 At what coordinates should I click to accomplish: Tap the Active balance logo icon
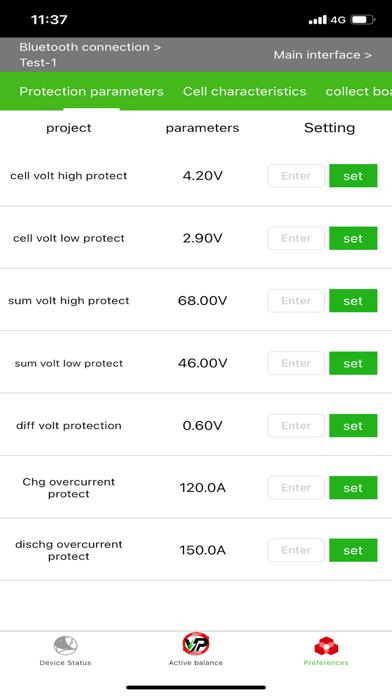[196, 644]
